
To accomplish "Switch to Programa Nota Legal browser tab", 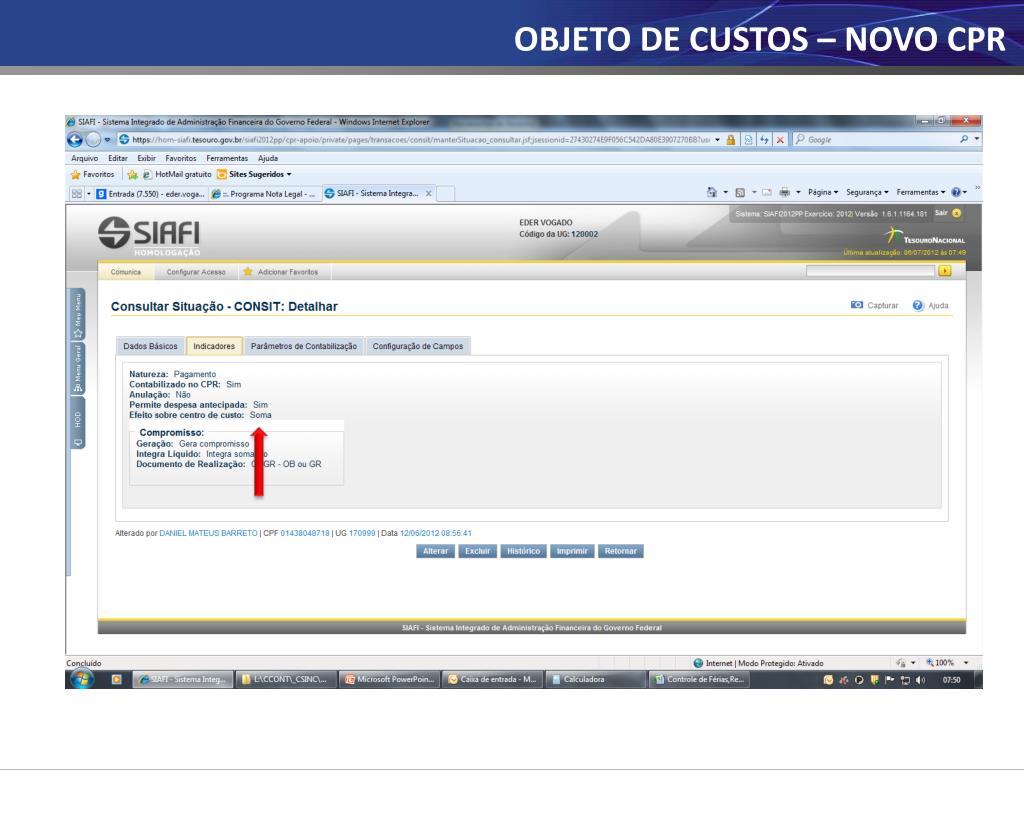I will (x=265, y=194).
